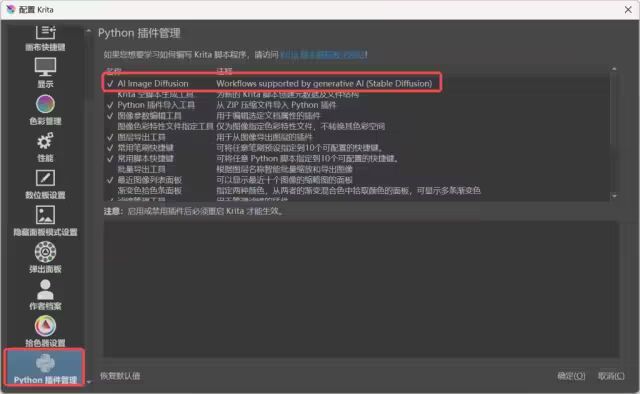Uncheck the 图像参数编辑工具 plugin checkbox

coord(110,116)
